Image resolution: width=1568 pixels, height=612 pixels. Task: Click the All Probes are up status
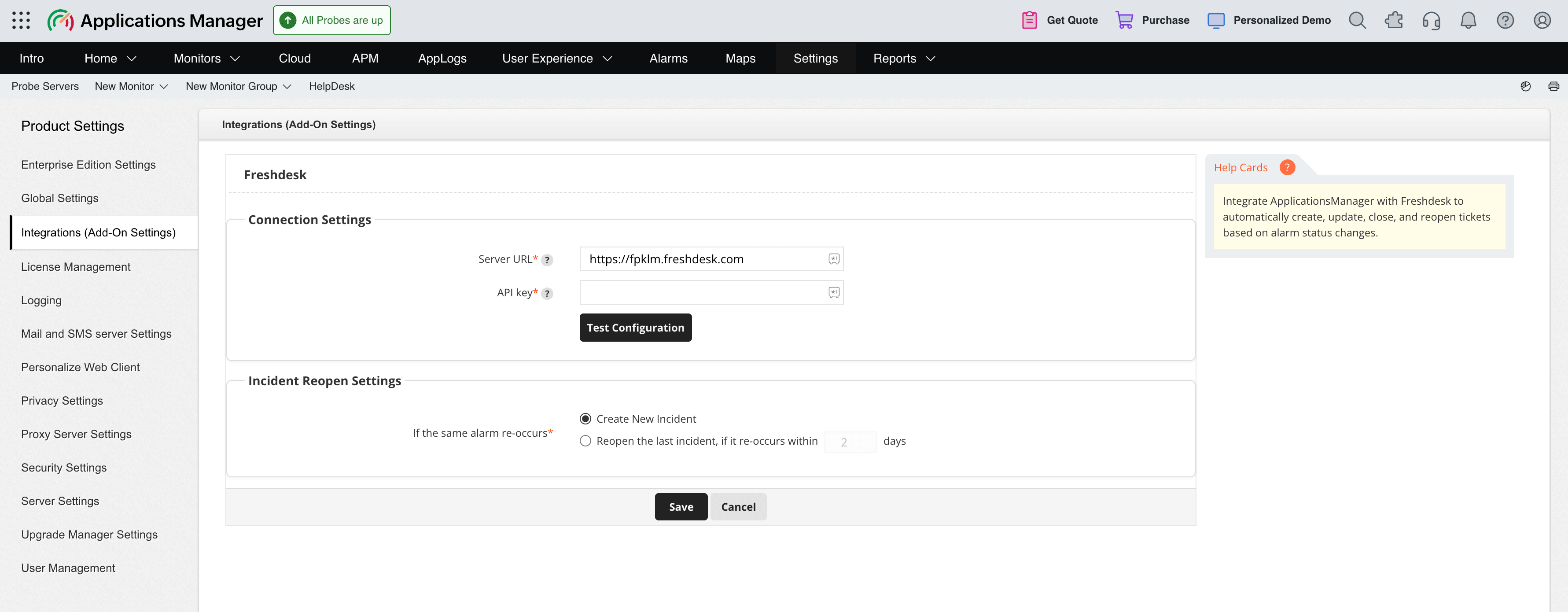pos(332,20)
